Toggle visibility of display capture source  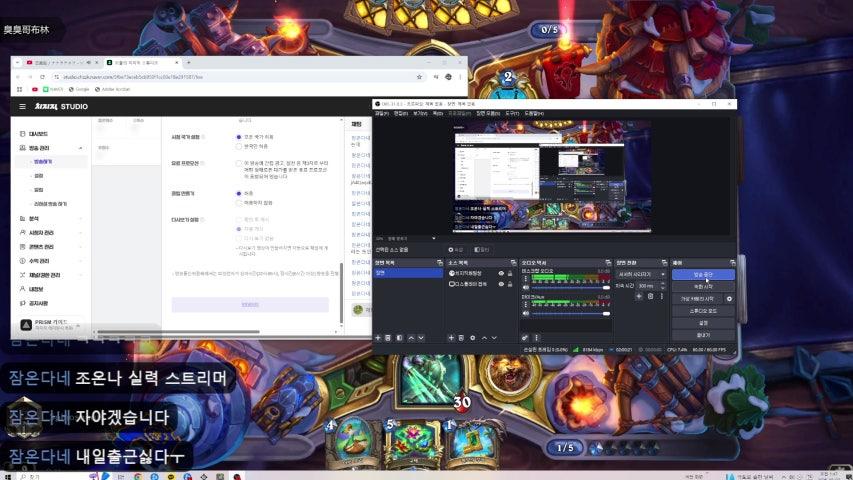(501, 284)
